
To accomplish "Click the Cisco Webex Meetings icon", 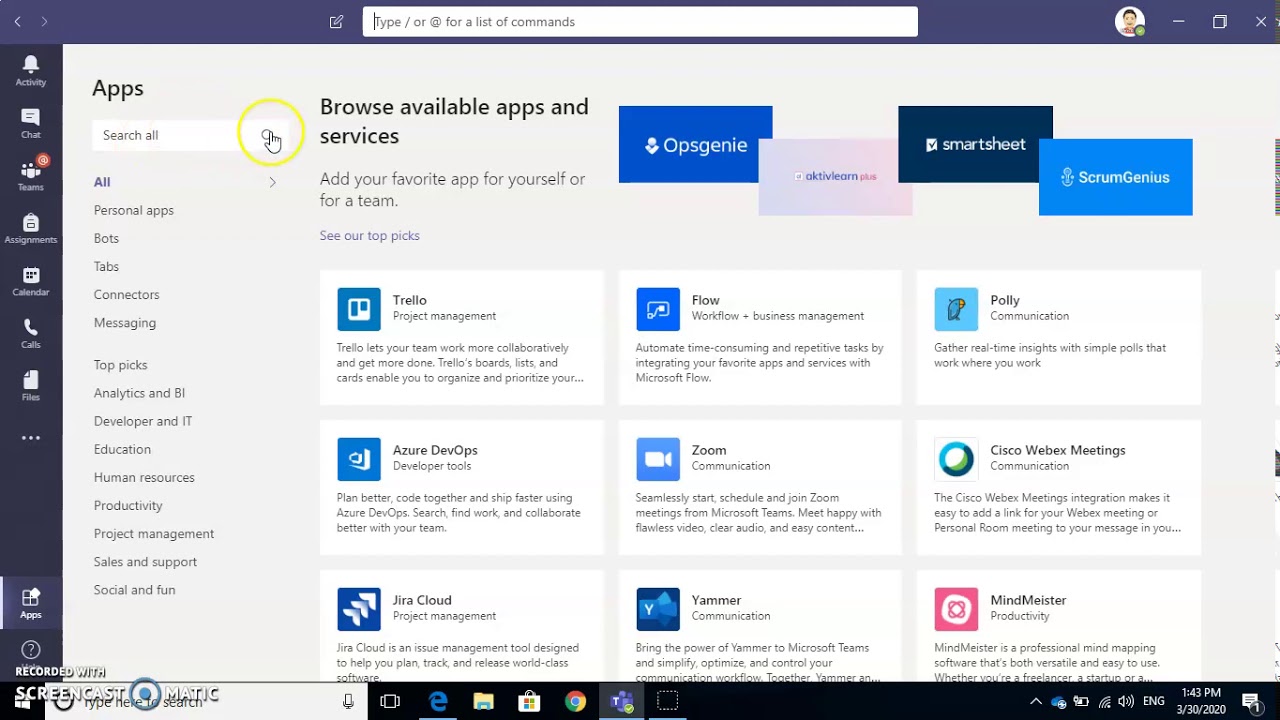I will tap(956, 459).
